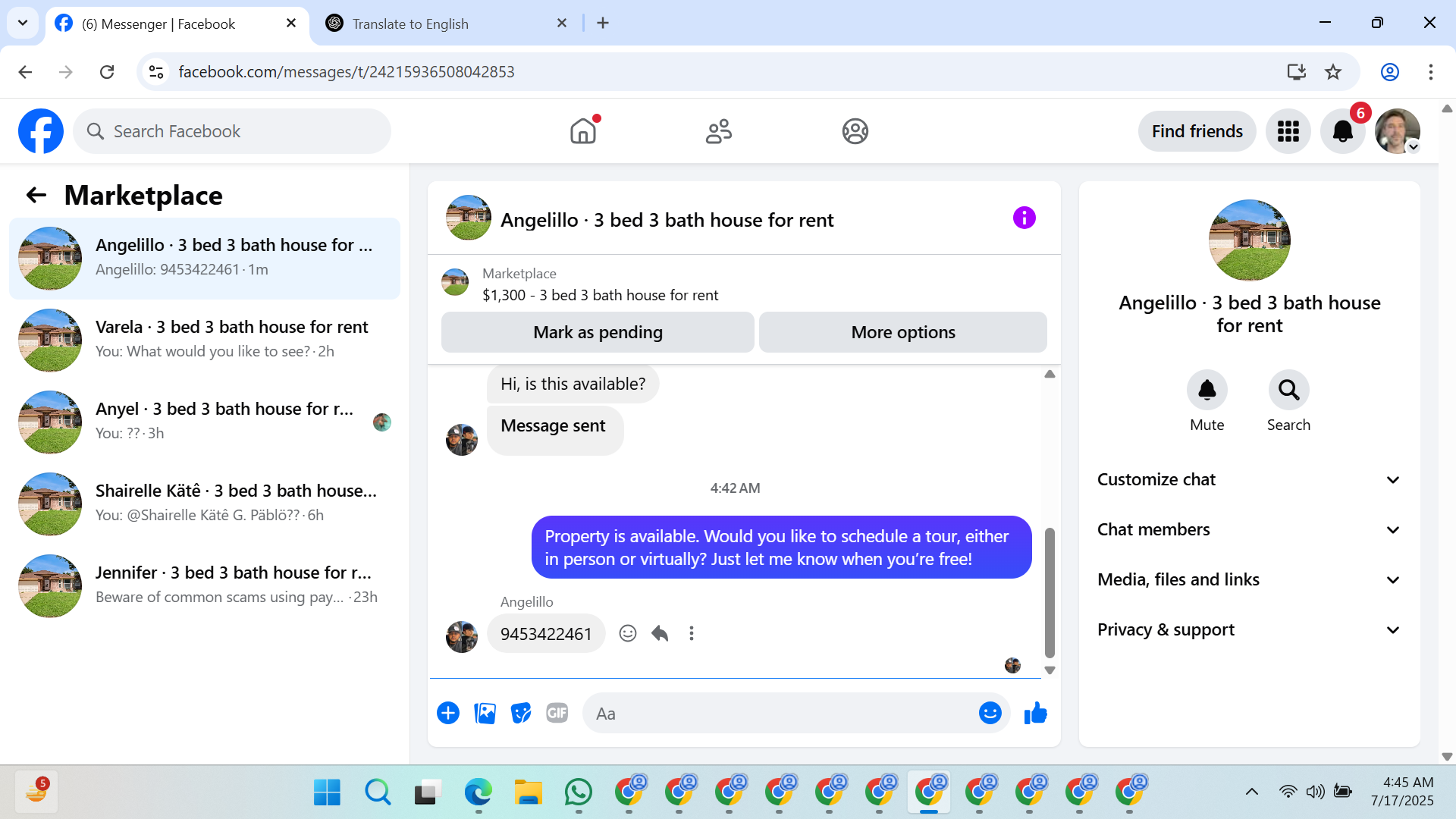Go back using the Marketplace back arrow
Viewport: 1456px width, 819px height.
pyautogui.click(x=36, y=196)
